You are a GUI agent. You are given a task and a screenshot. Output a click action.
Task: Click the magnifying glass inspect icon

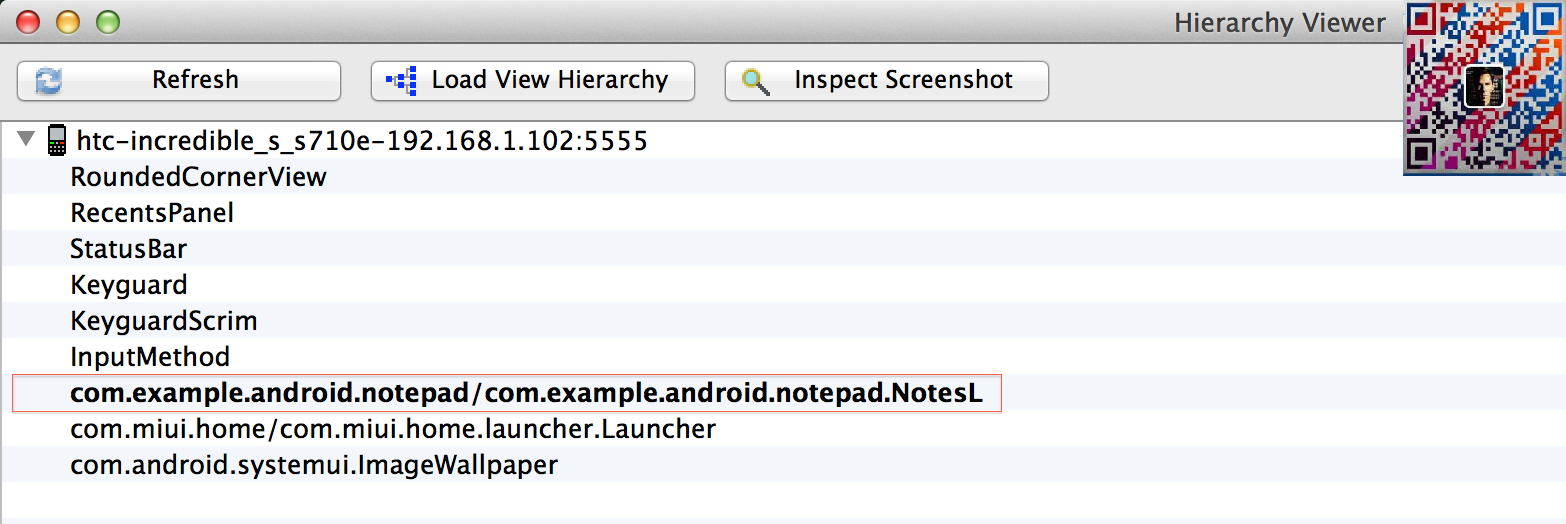click(755, 82)
